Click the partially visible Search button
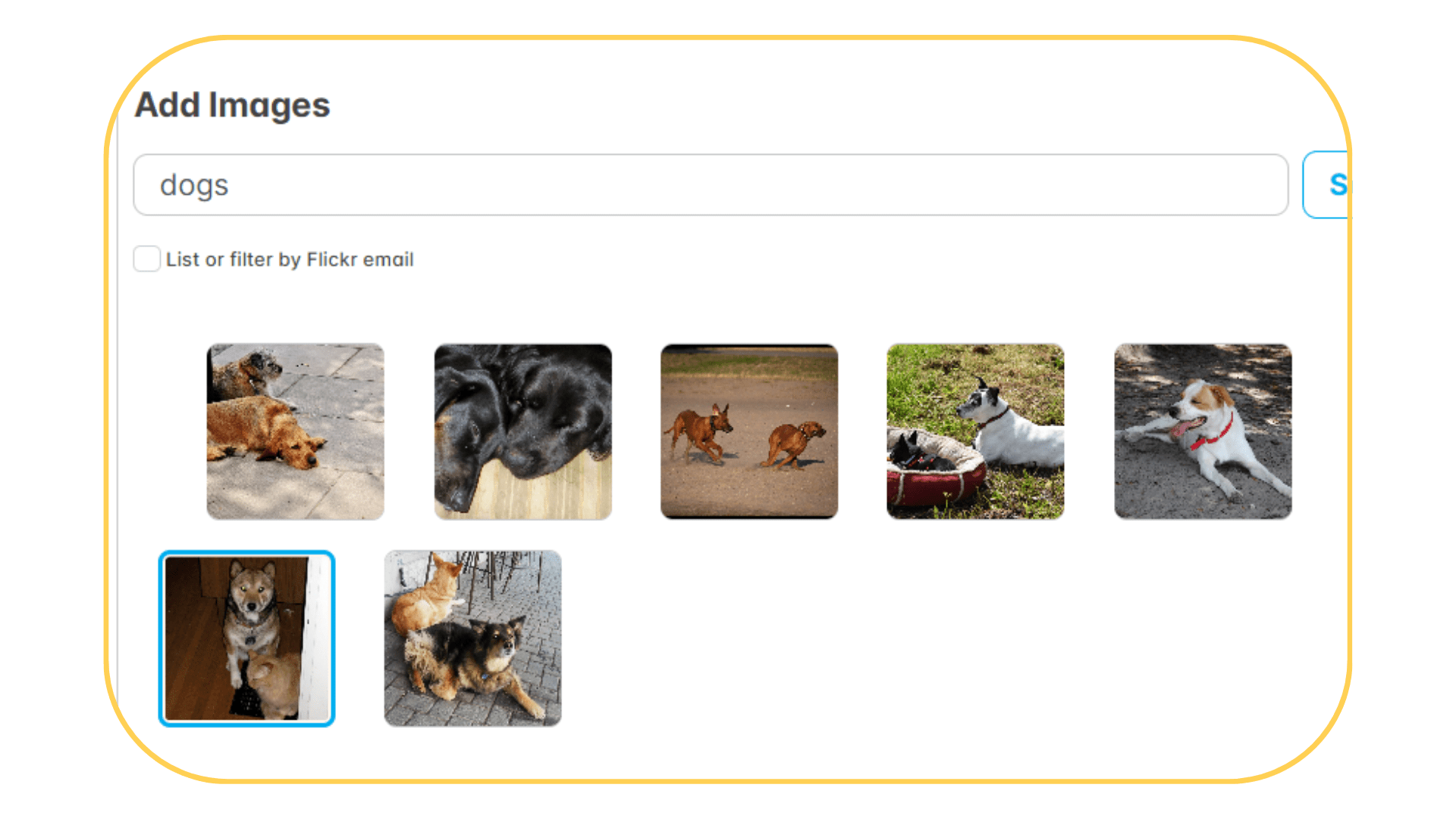The width and height of the screenshot is (1456, 819). 1326,185
